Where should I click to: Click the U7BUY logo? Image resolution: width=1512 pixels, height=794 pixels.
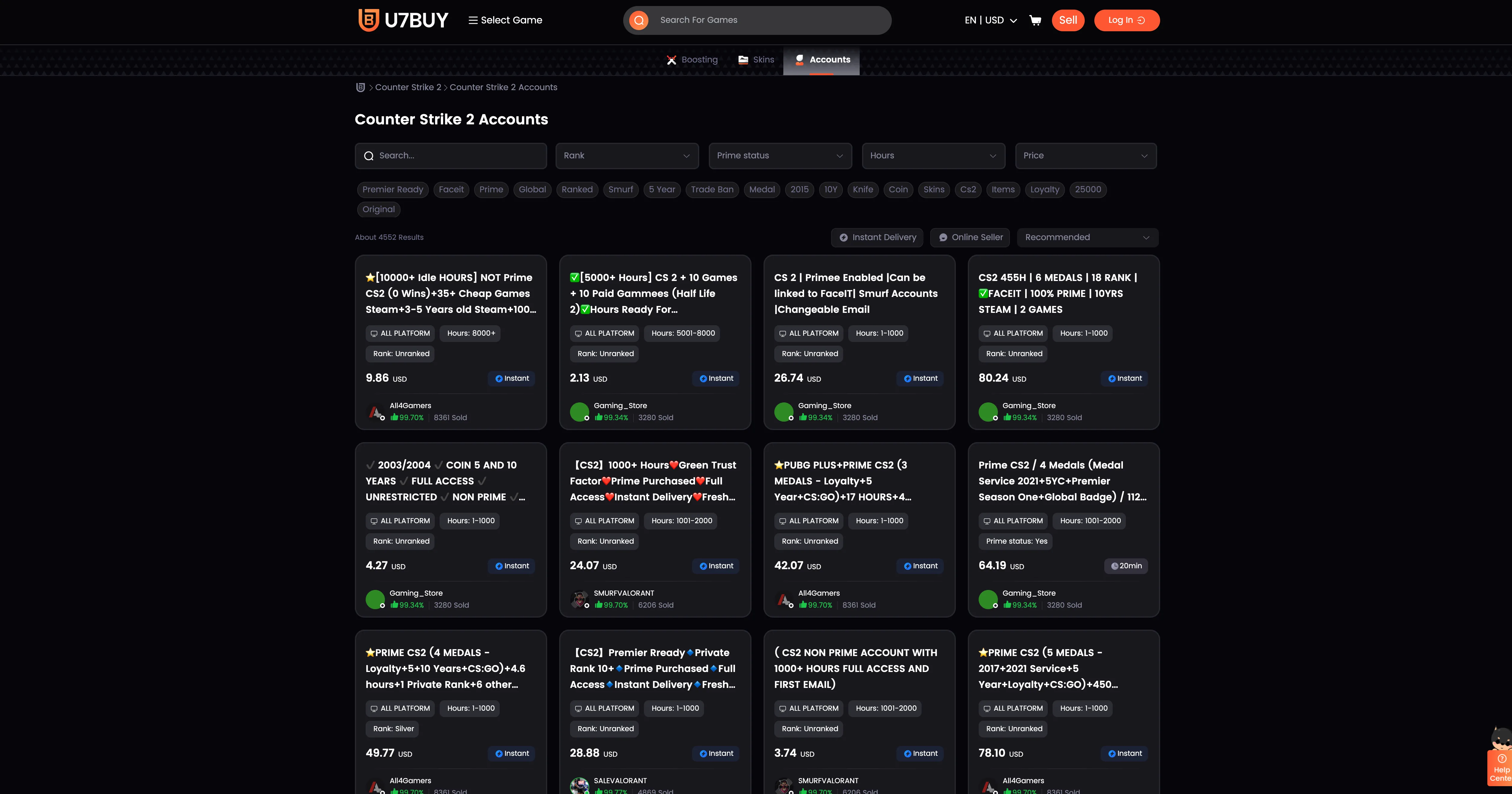(403, 20)
